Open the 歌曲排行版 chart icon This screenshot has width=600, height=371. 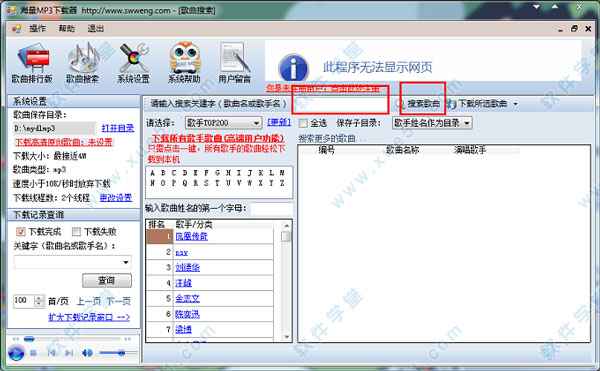tap(33, 58)
